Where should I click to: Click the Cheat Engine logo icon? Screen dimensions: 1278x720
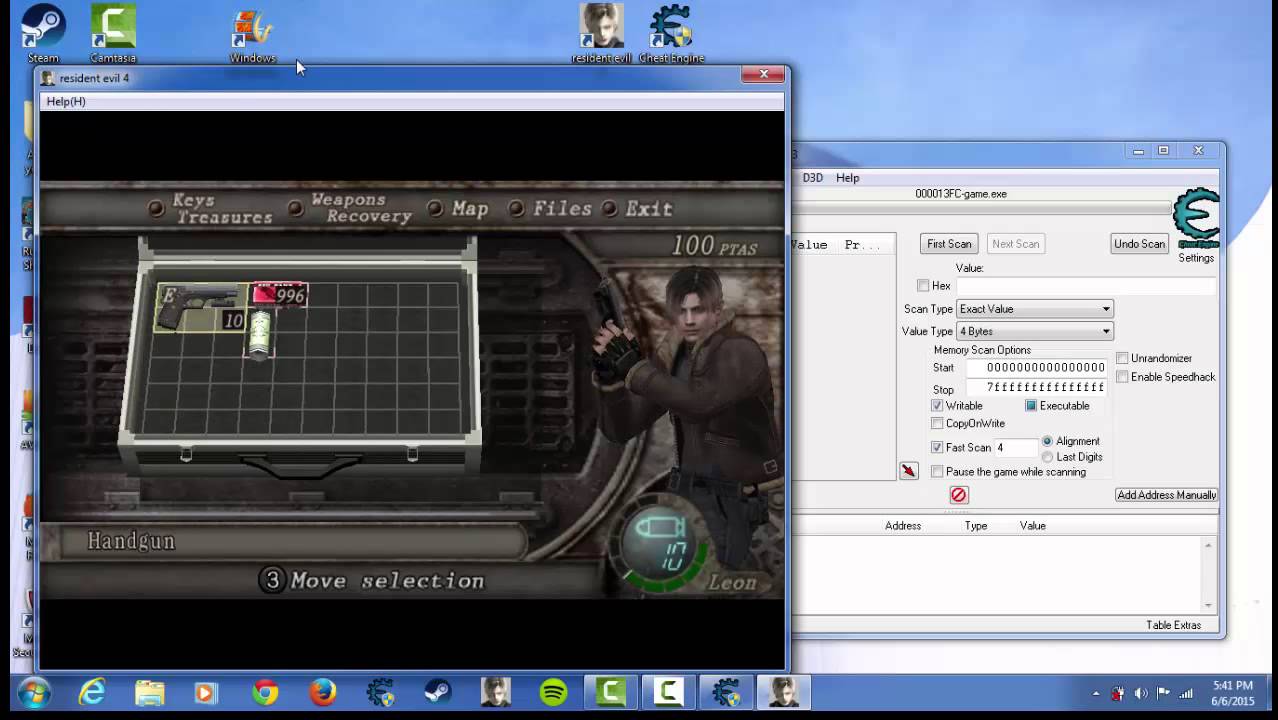click(x=1196, y=219)
